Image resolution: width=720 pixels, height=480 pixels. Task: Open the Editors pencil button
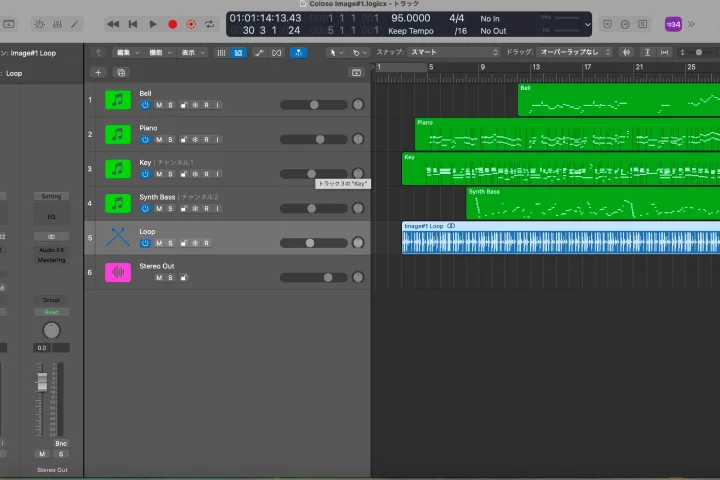point(74,24)
